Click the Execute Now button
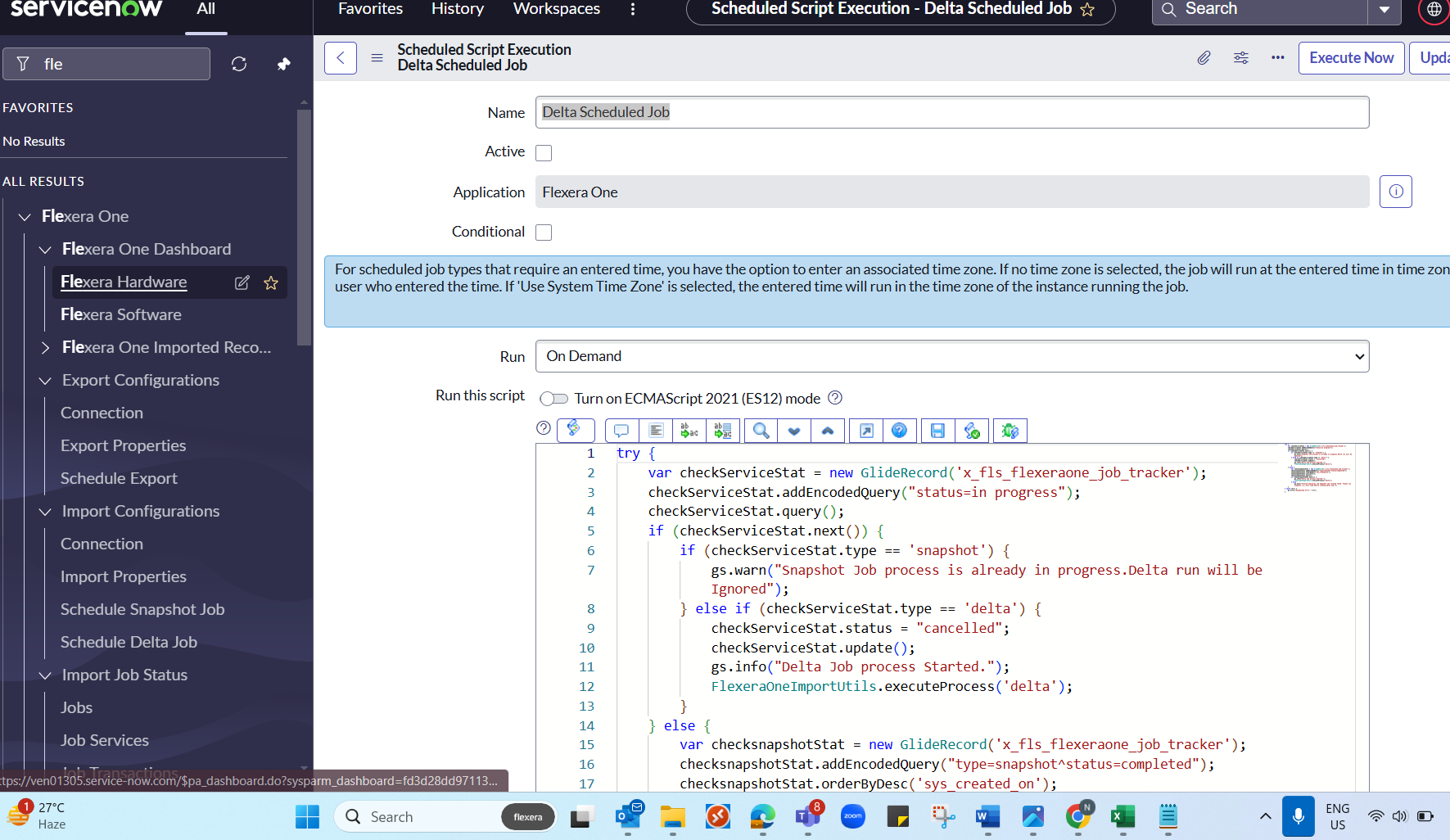Viewport: 1450px width, 840px height. (1351, 58)
